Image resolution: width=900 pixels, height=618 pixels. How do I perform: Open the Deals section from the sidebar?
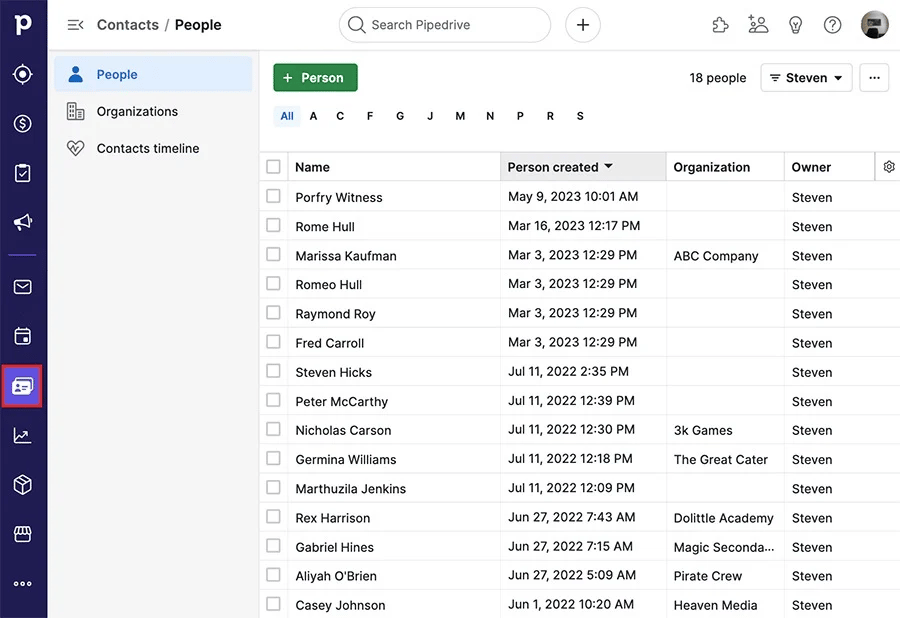pos(22,123)
